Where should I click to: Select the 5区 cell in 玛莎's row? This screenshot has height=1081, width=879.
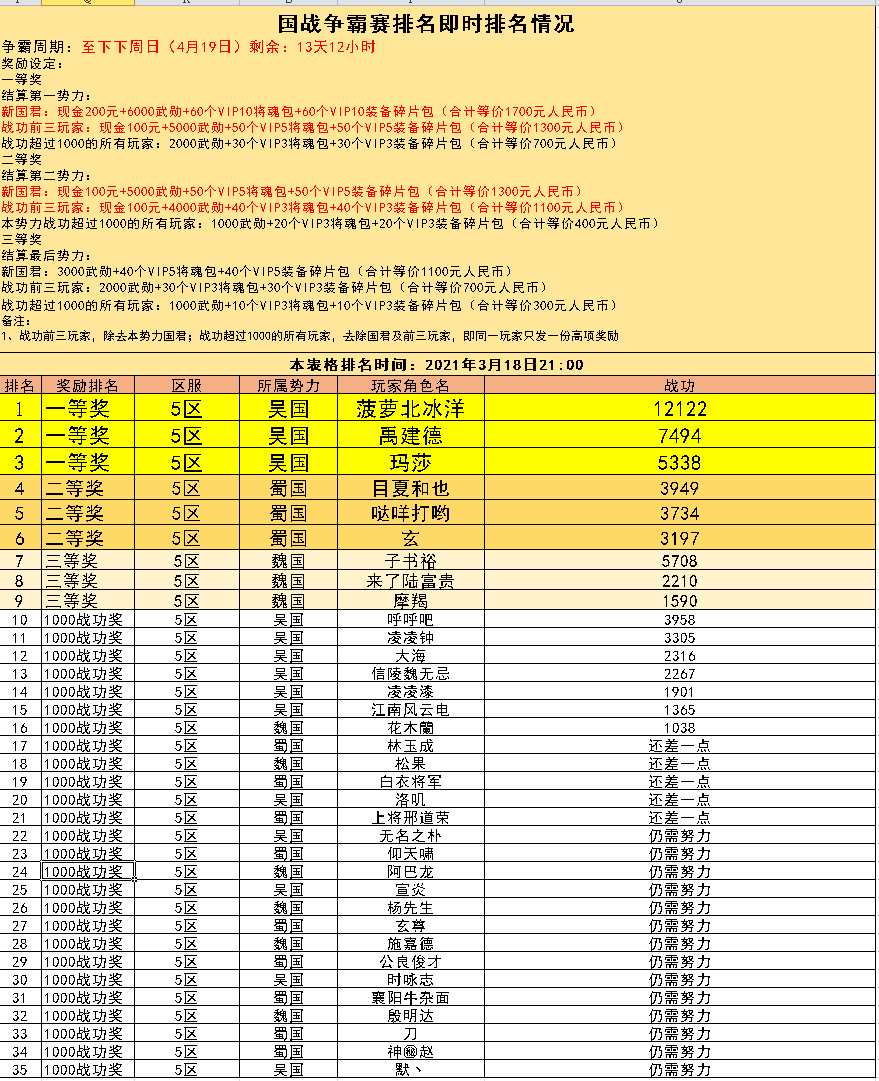187,463
